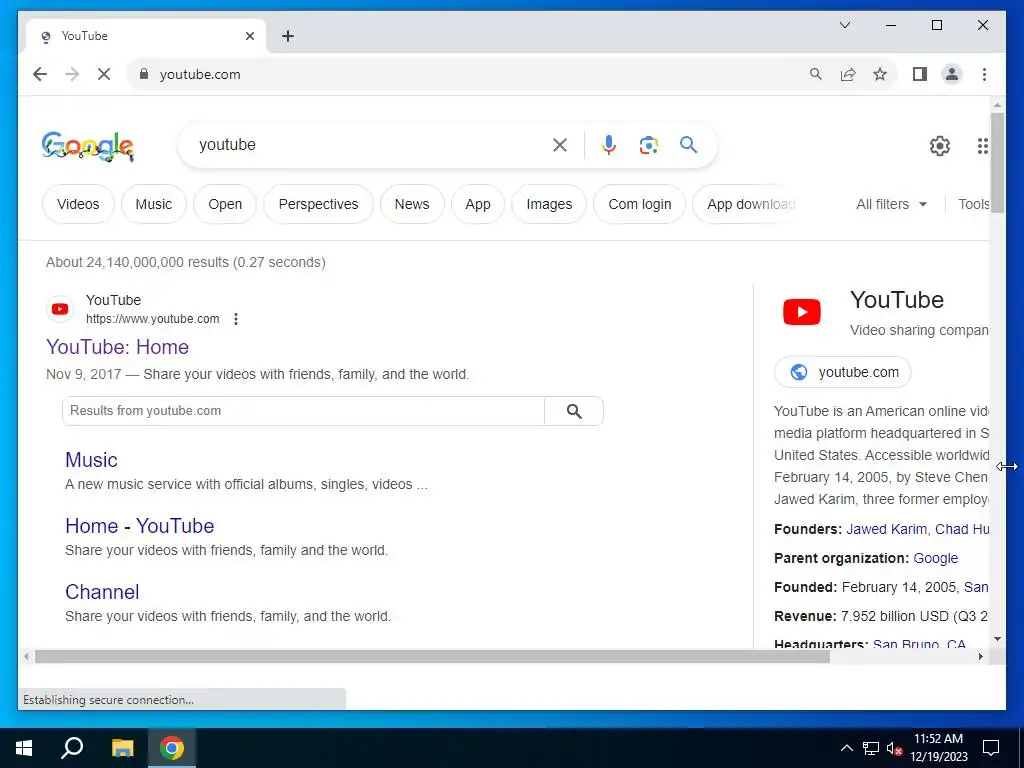The image size is (1024, 768).
Task: Select the App filter chip
Action: pyautogui.click(x=478, y=204)
